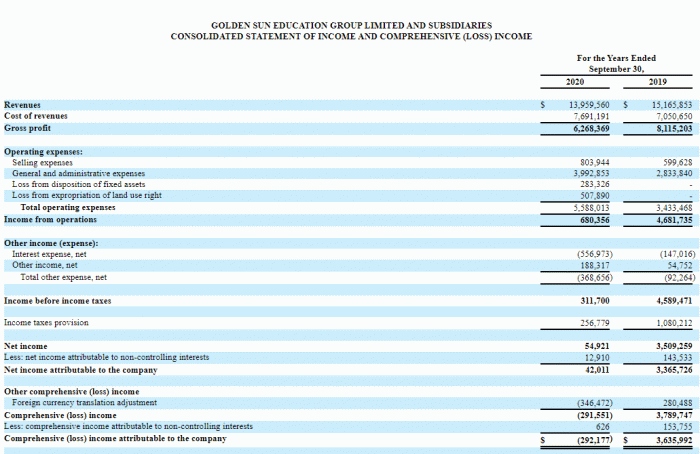This screenshot has height=454, width=700.
Task: Select General and administrative expenses 3,992,853
Action: 591,173
